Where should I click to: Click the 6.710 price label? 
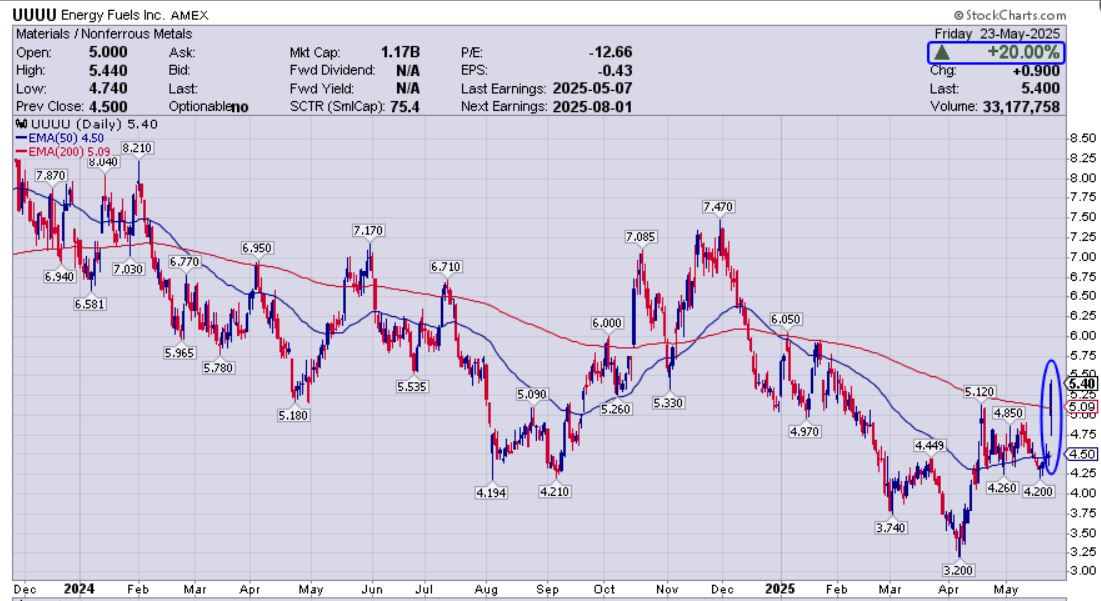pyautogui.click(x=446, y=267)
